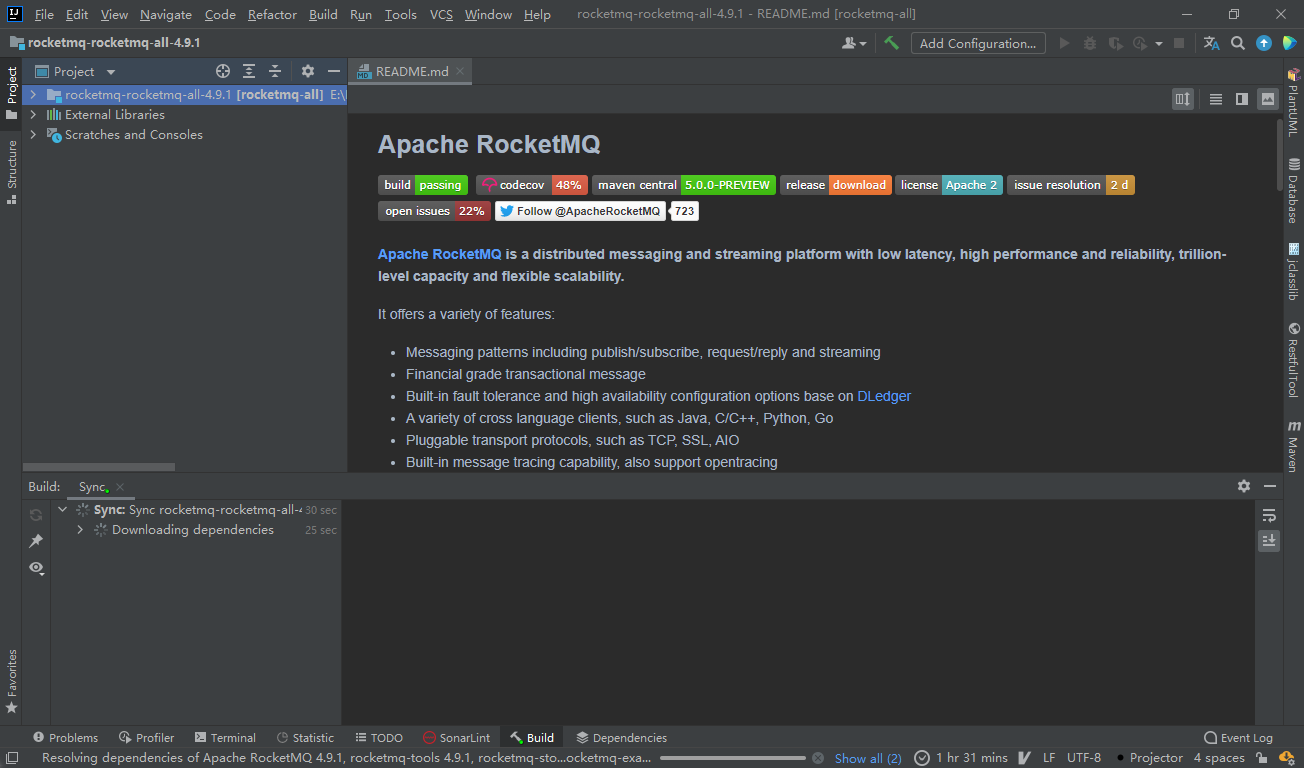Open the profiler run dropdown arrow

point(1159,44)
